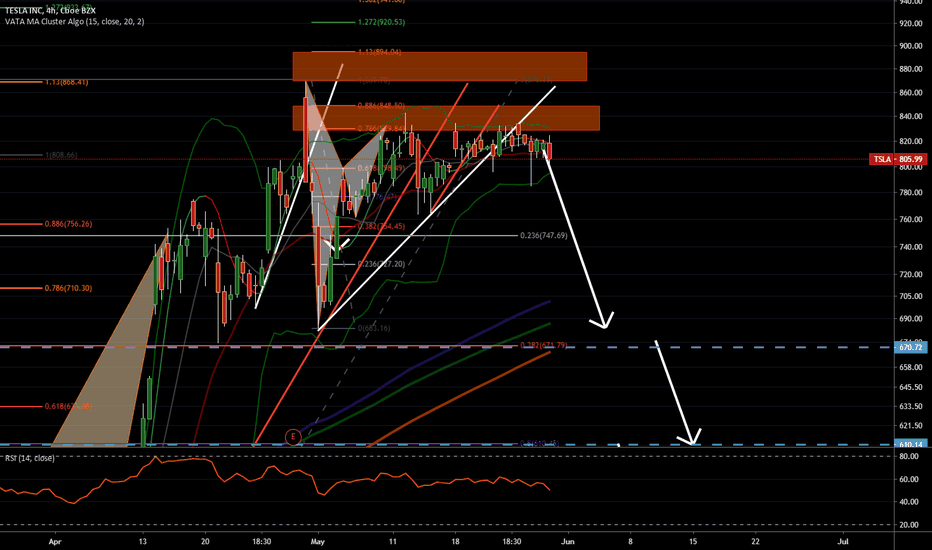This screenshot has width=932, height=550.
Task: Select the VATA MA Cluster Algo indicator legend
Action: click(x=75, y=22)
